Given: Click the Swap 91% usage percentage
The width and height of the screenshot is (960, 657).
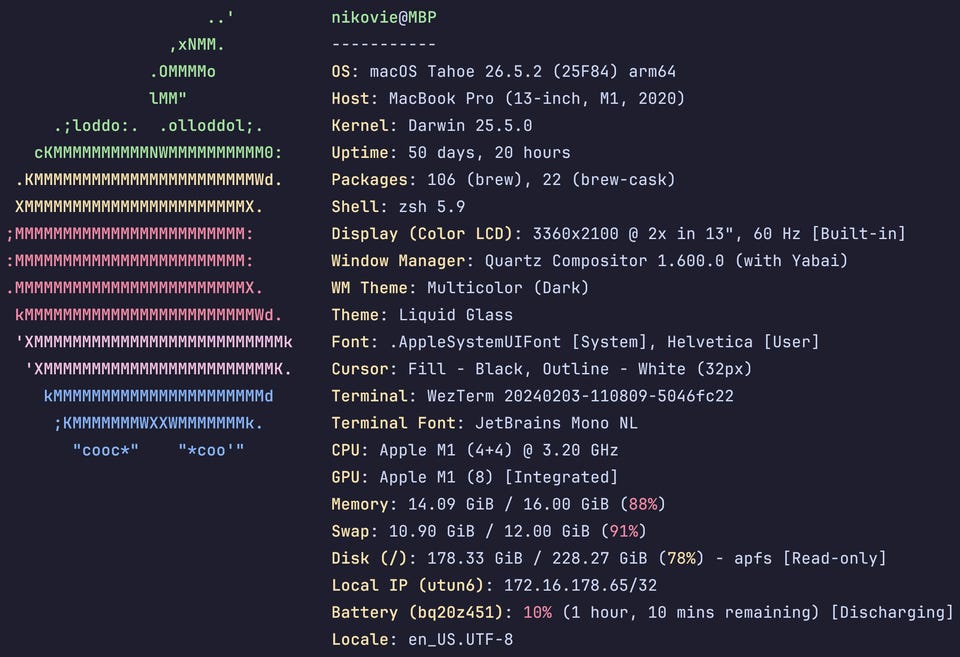Looking at the screenshot, I should 623,531.
